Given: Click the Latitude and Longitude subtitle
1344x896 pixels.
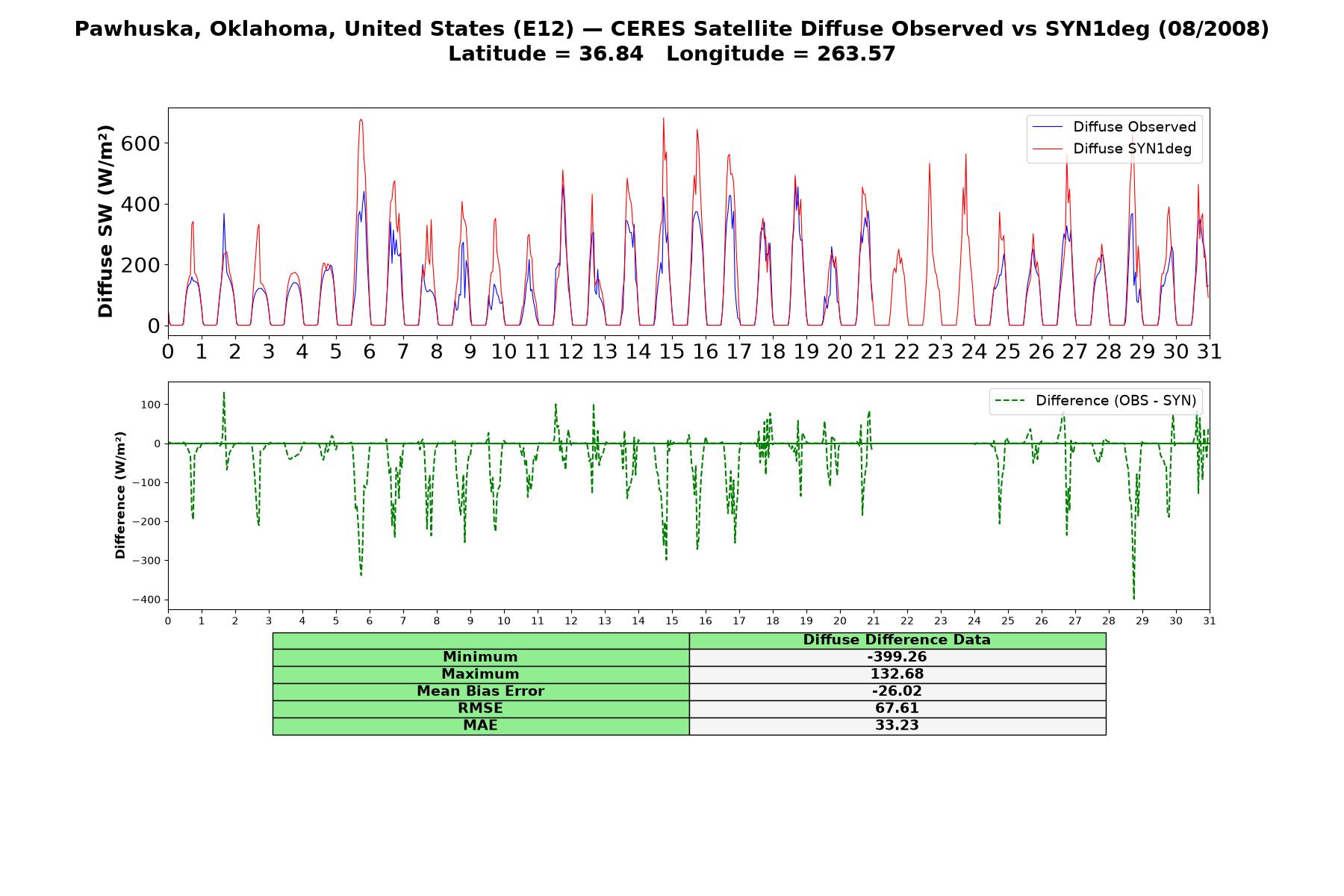Looking at the screenshot, I should [x=672, y=54].
